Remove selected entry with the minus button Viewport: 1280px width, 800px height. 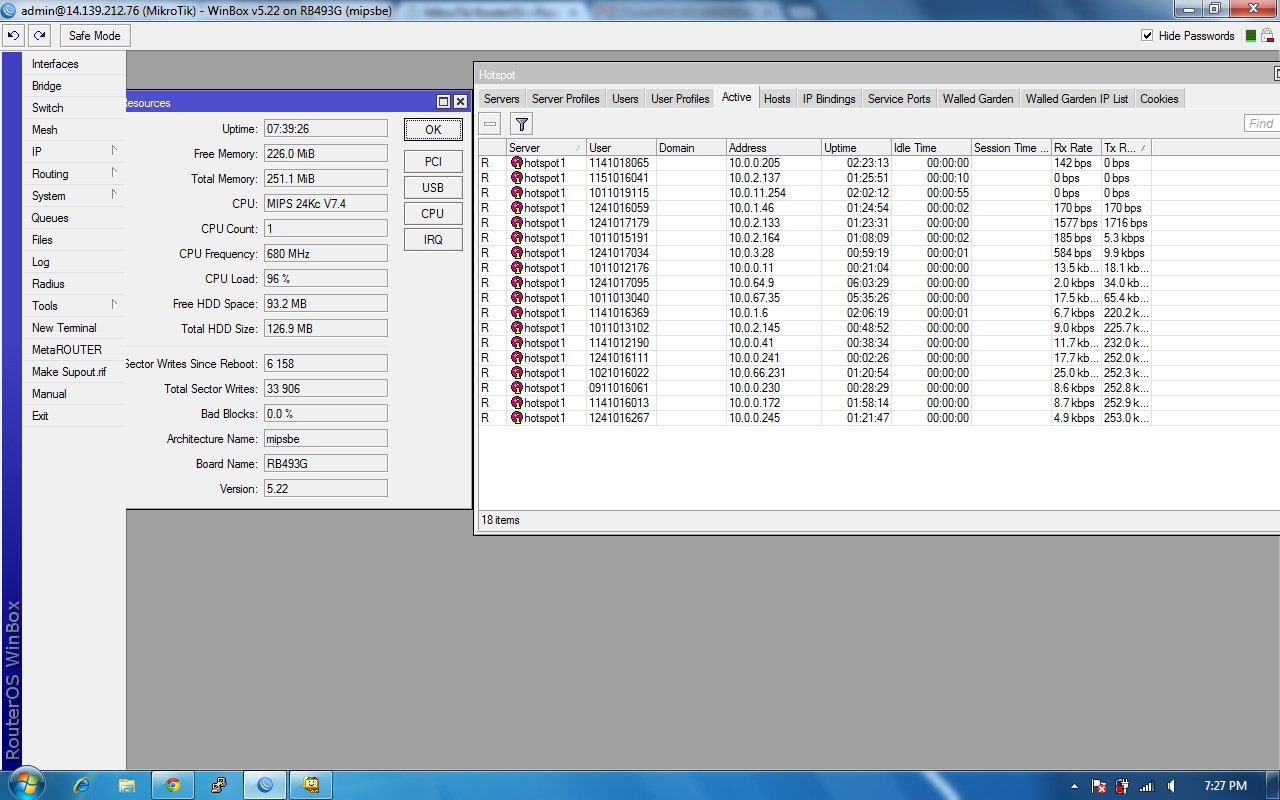pyautogui.click(x=490, y=124)
